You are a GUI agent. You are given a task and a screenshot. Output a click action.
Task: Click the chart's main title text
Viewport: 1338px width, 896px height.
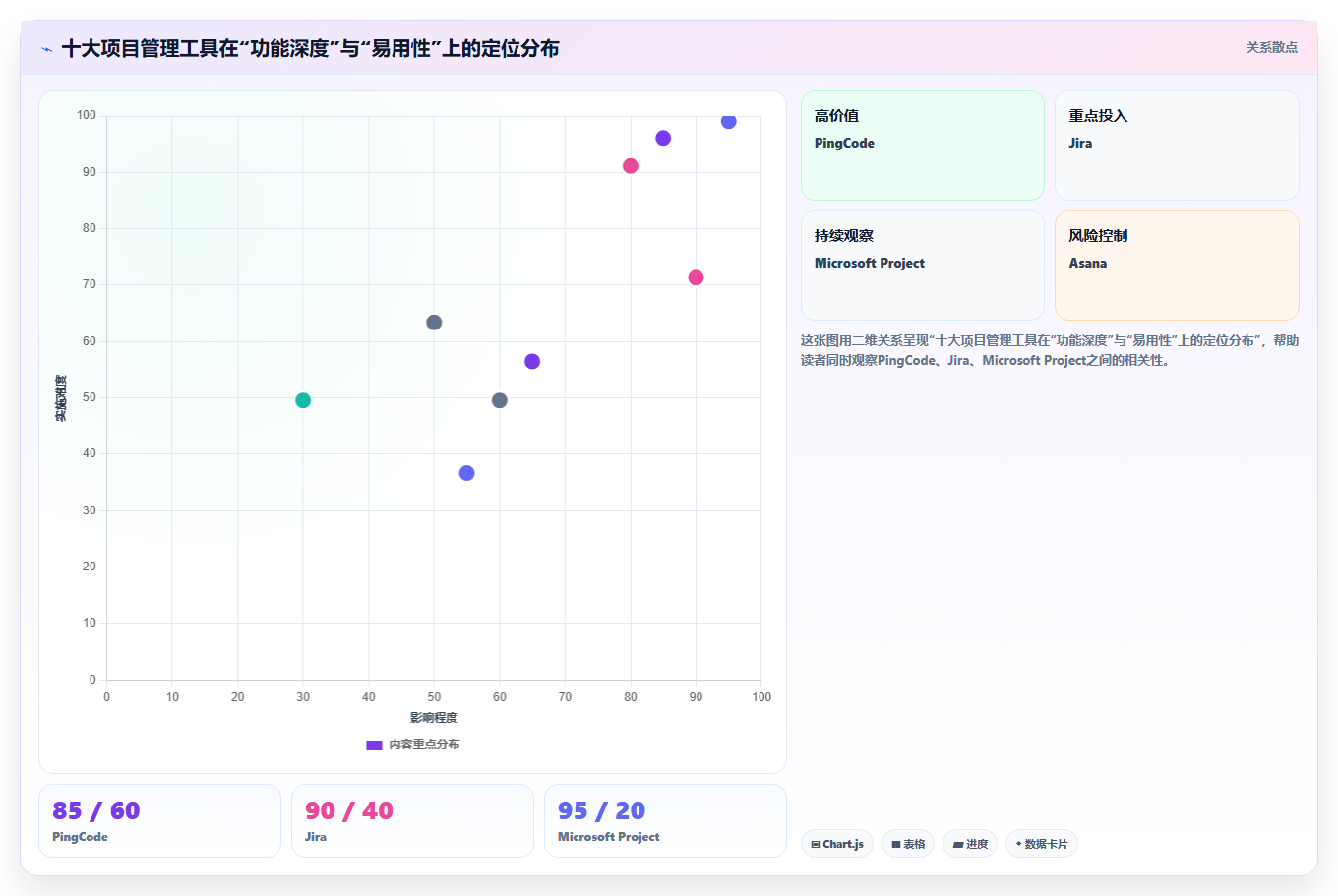tap(310, 48)
